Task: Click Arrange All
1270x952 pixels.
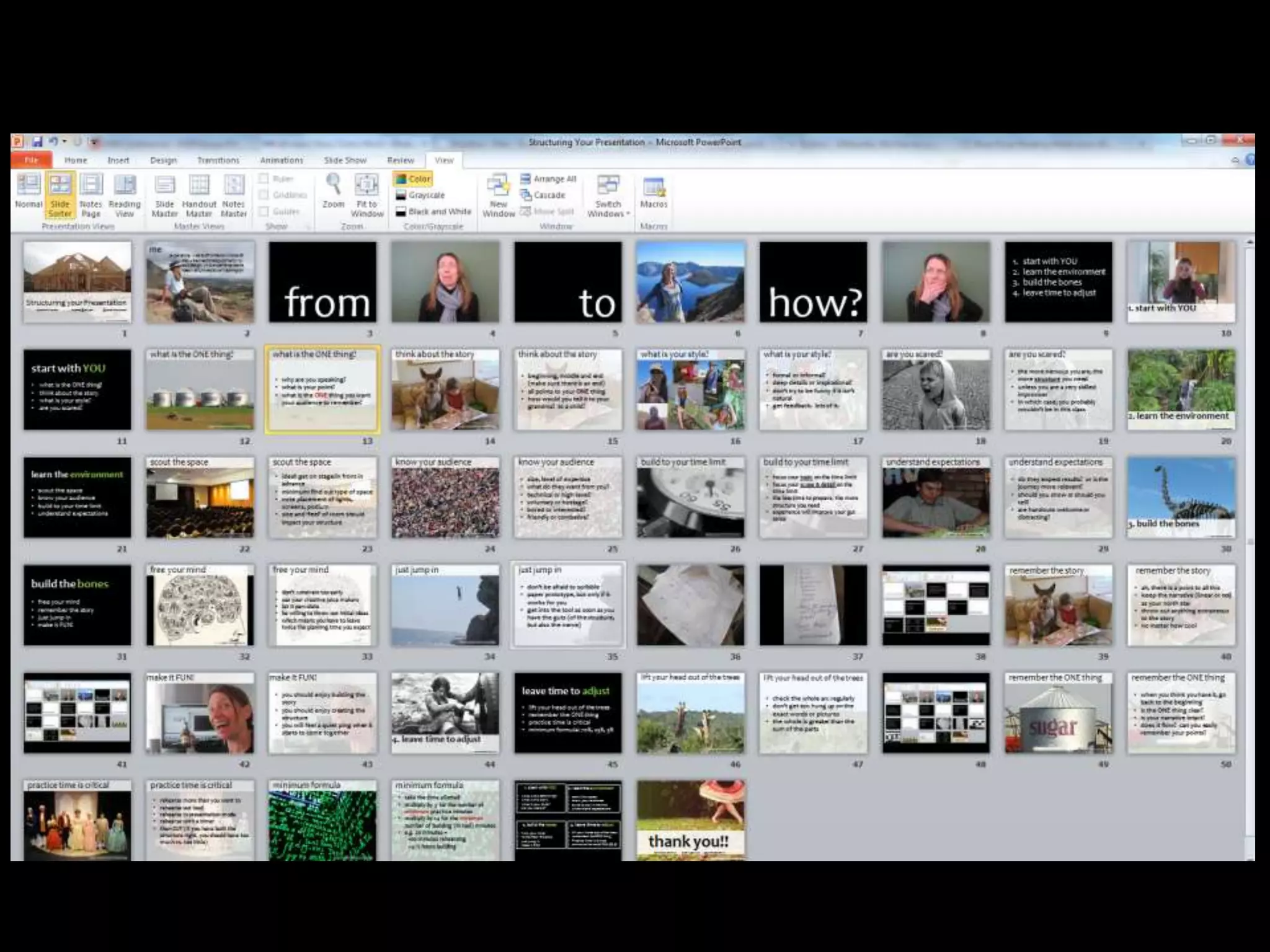Action: (x=548, y=178)
